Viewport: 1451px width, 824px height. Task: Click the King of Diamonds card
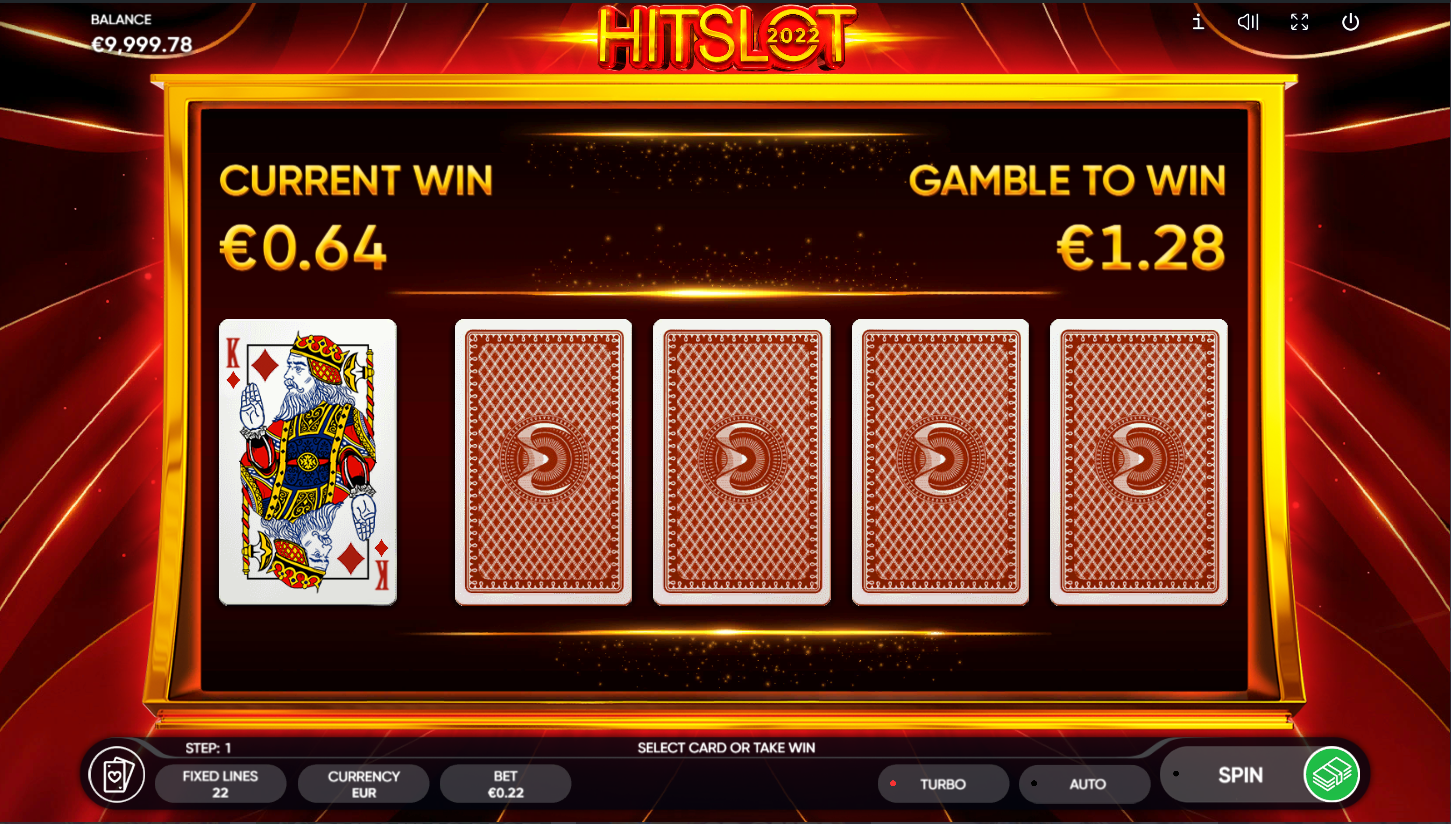[308, 462]
